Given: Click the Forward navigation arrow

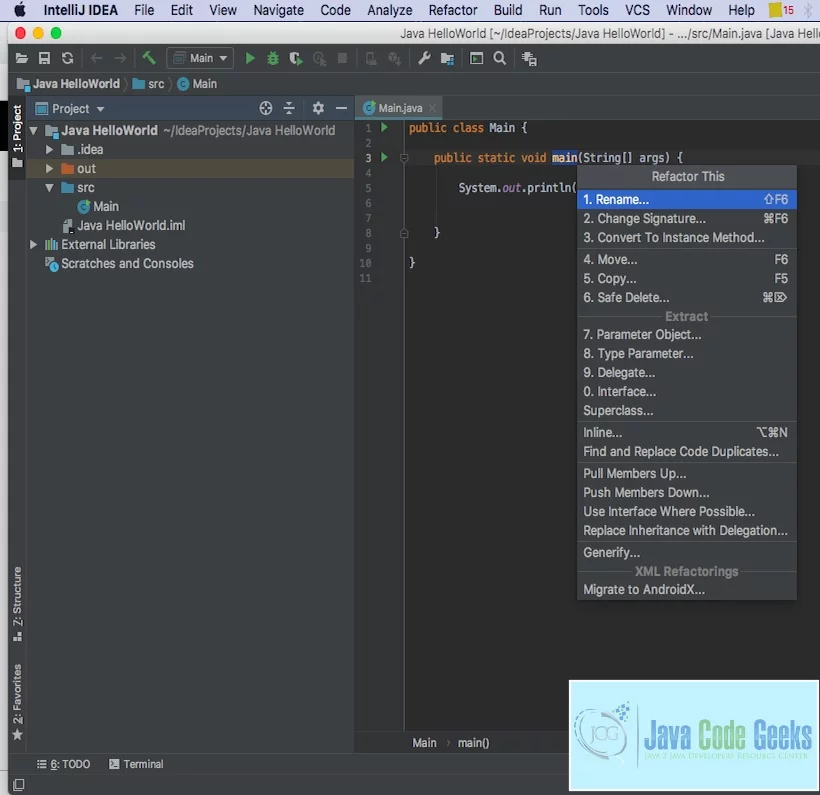Looking at the screenshot, I should [x=120, y=58].
